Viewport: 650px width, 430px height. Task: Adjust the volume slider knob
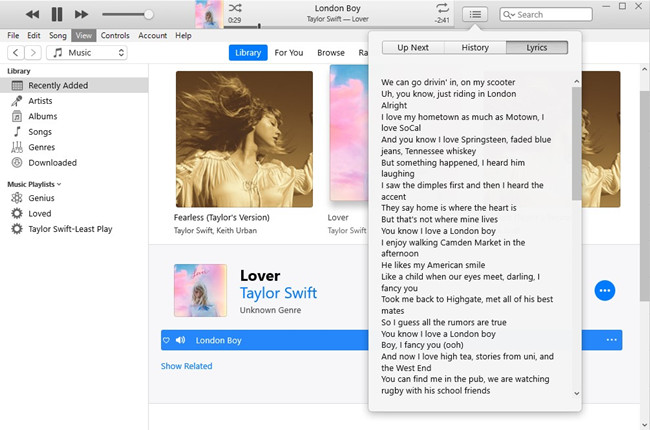click(148, 15)
